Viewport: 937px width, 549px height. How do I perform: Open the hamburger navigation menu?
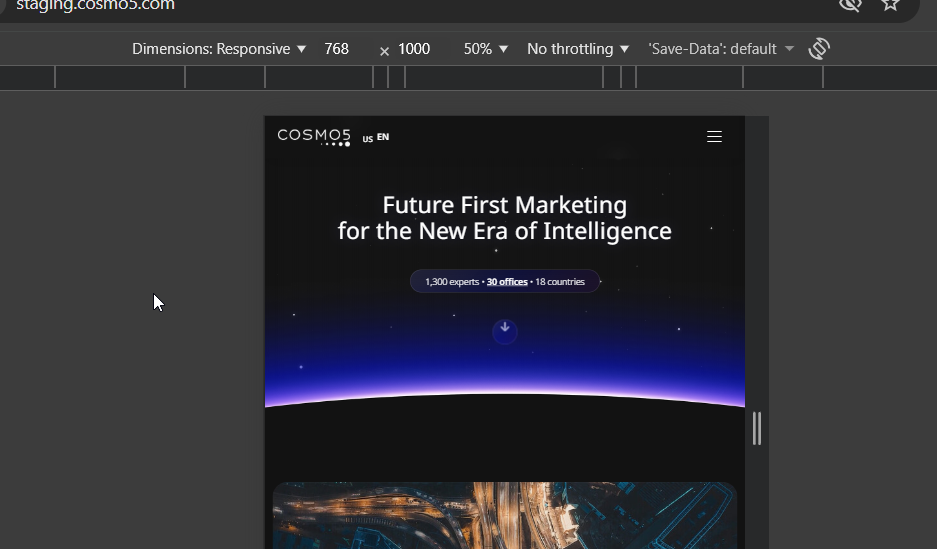[714, 137]
